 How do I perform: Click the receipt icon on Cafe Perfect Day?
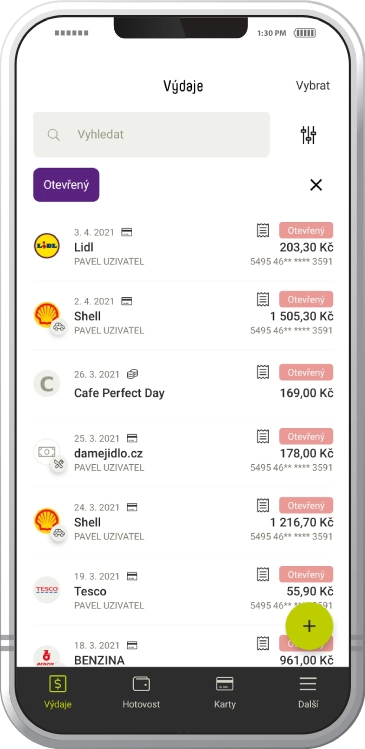pos(262,372)
